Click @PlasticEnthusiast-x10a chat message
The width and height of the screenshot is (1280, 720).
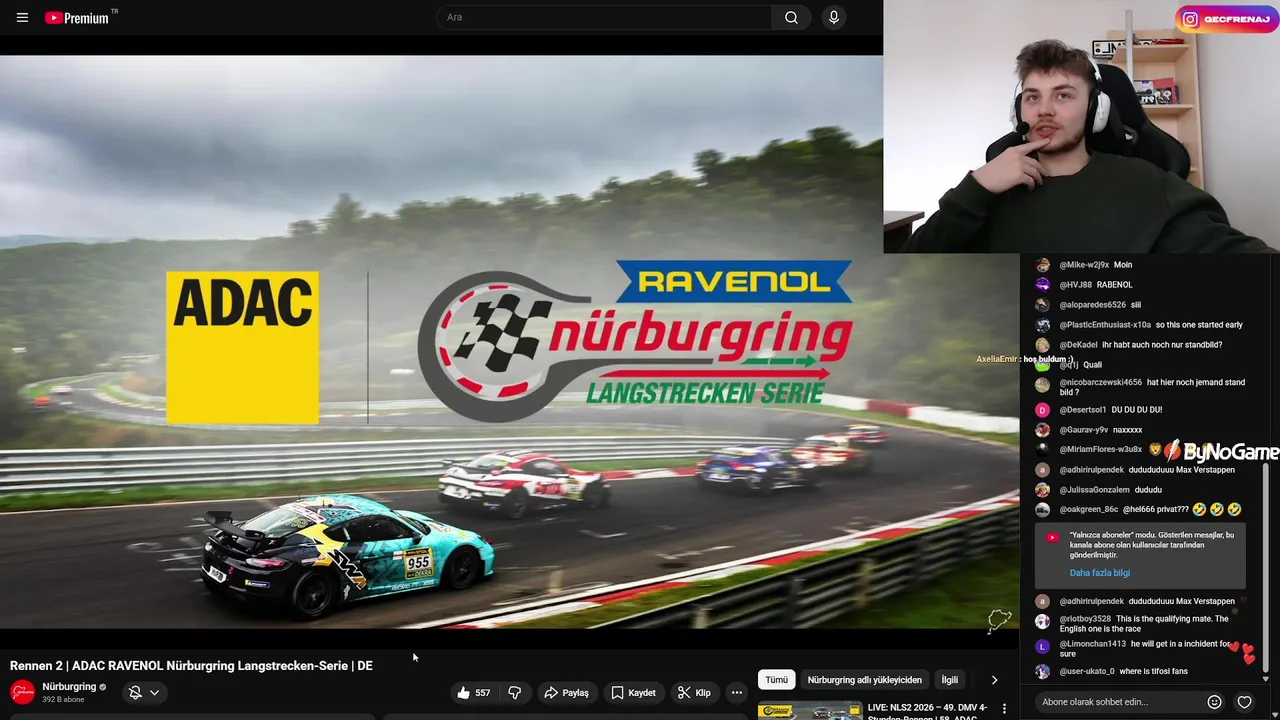point(1199,325)
